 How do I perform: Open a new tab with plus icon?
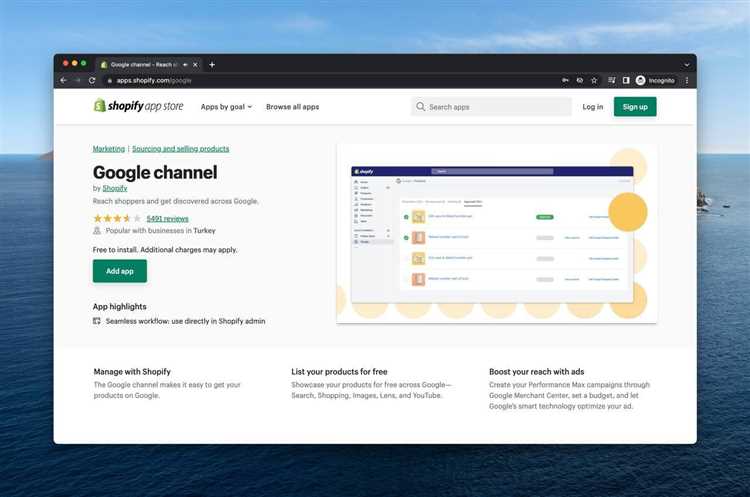212,65
